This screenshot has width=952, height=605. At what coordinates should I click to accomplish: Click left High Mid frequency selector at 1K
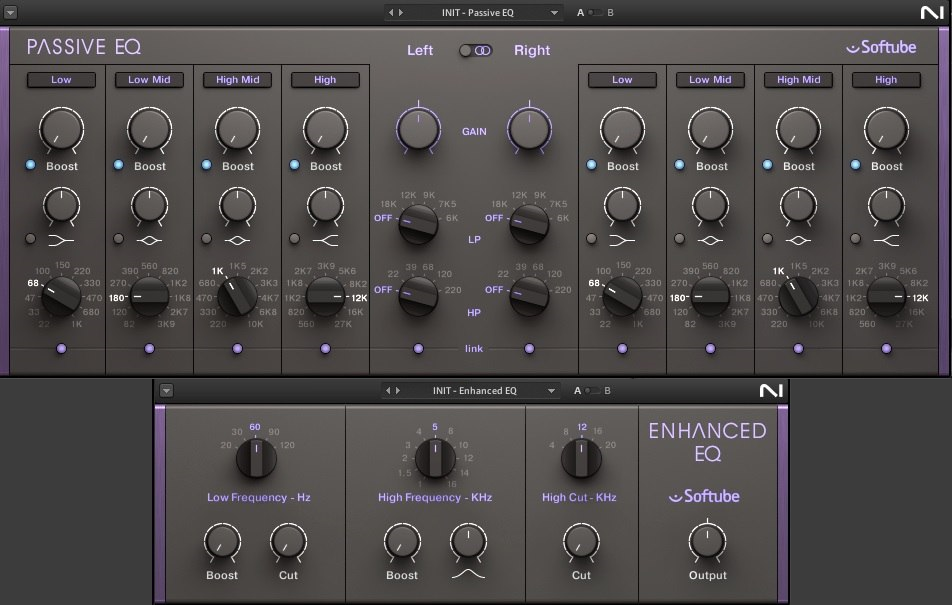pos(217,271)
